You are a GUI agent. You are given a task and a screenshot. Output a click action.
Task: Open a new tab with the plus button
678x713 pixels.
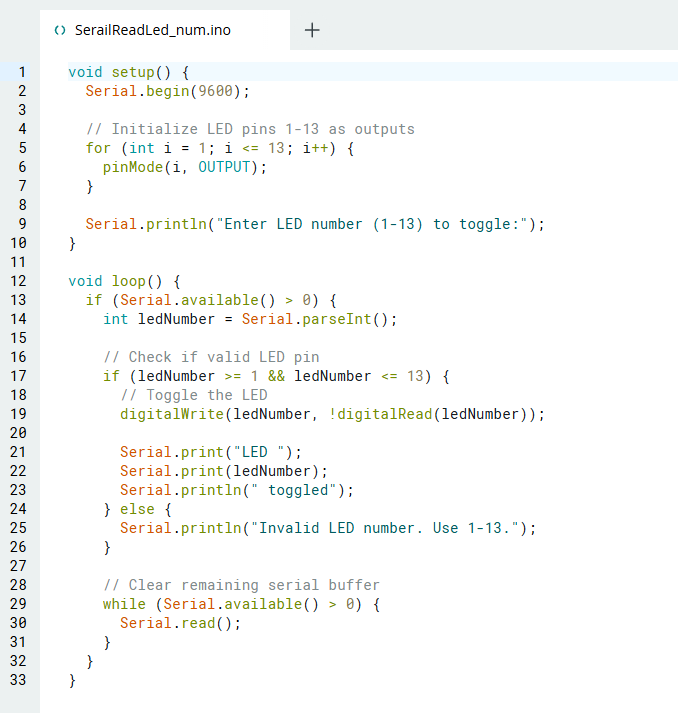tap(312, 30)
